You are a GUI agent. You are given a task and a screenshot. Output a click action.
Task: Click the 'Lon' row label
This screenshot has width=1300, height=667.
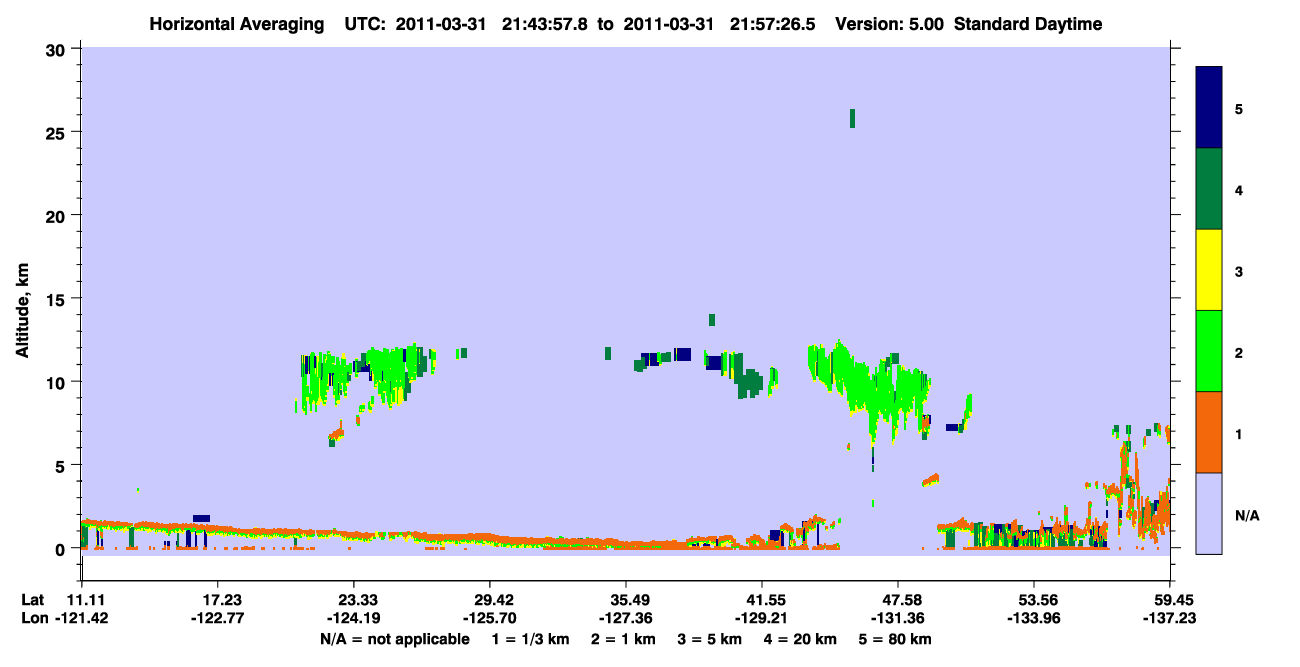click(x=33, y=618)
